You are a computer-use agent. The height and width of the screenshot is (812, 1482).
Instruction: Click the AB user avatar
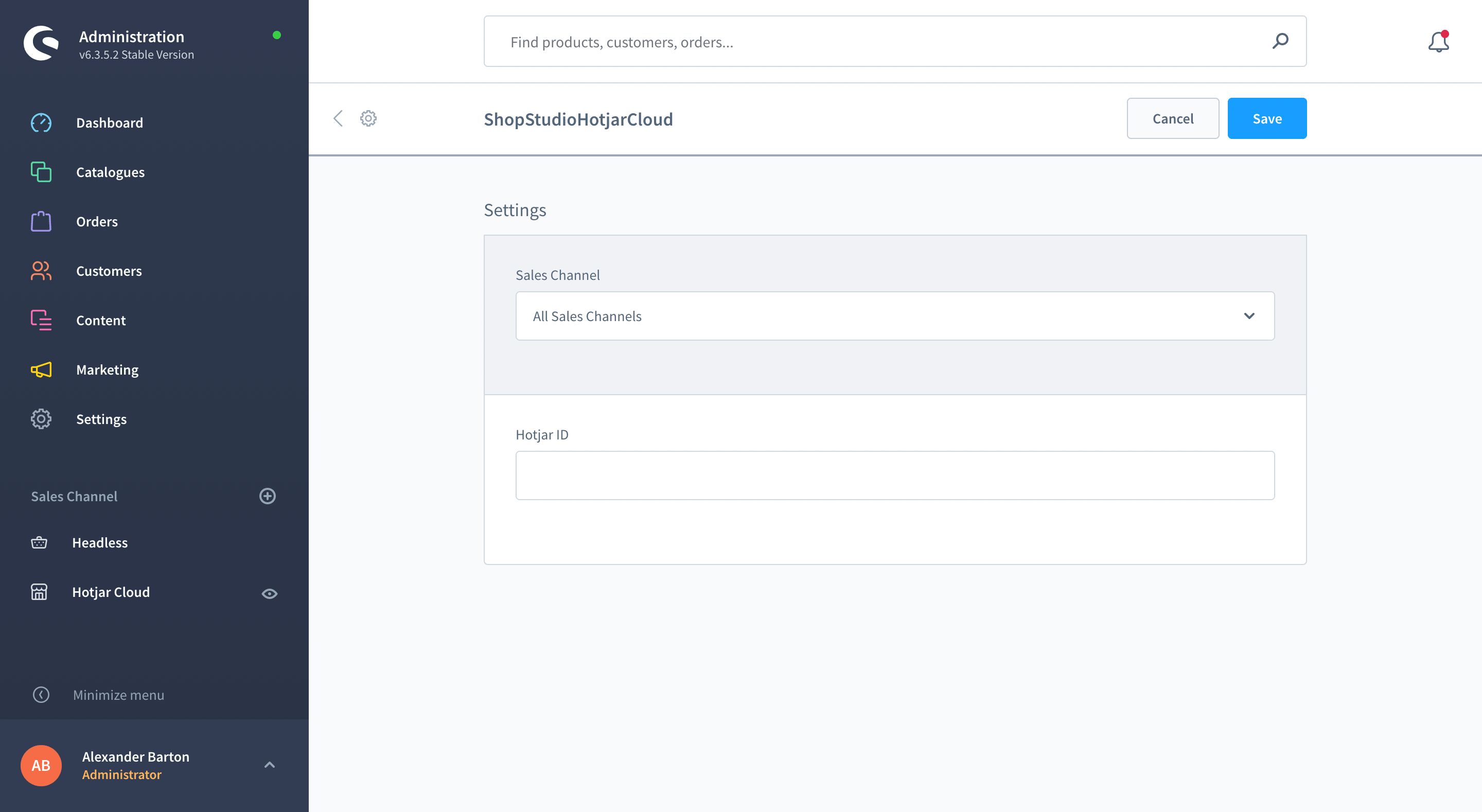41,765
